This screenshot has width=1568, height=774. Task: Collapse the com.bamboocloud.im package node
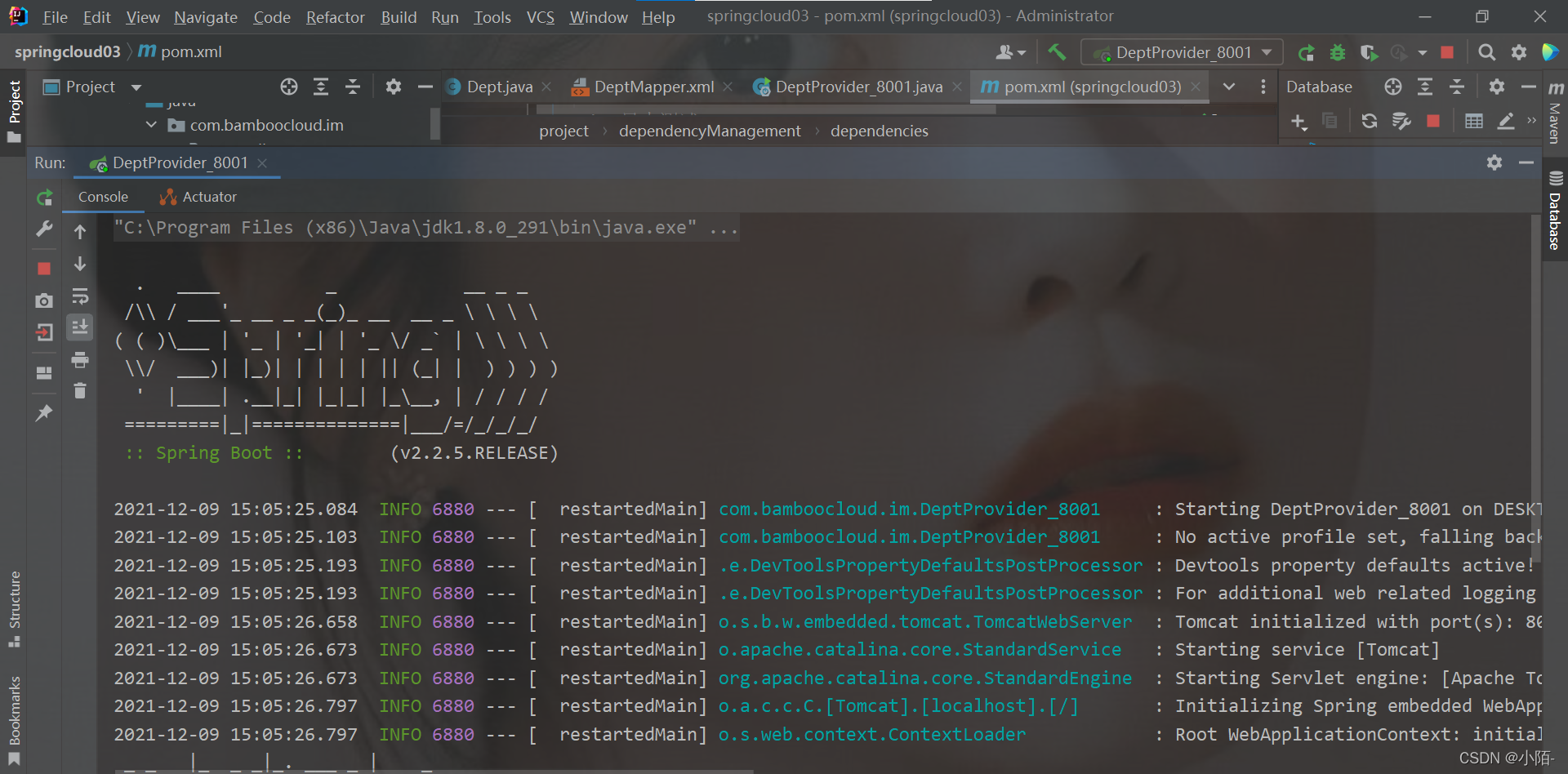(x=150, y=124)
